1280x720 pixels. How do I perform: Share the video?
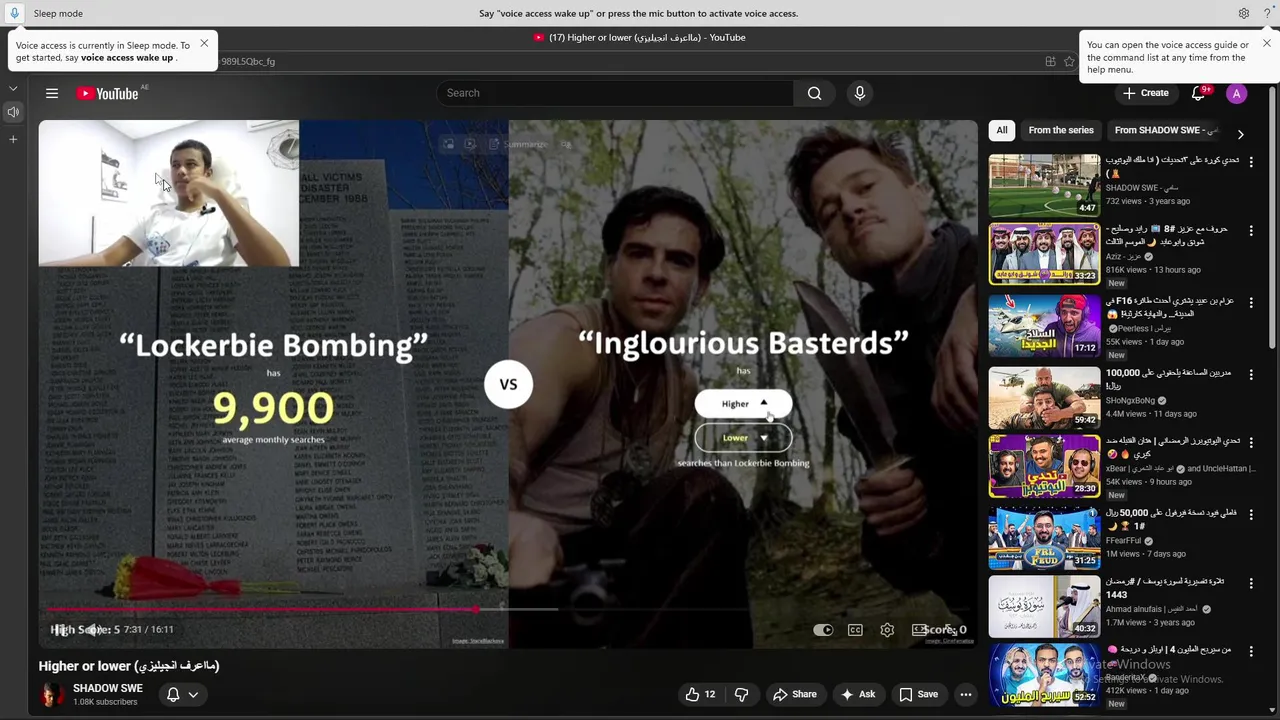click(x=794, y=694)
